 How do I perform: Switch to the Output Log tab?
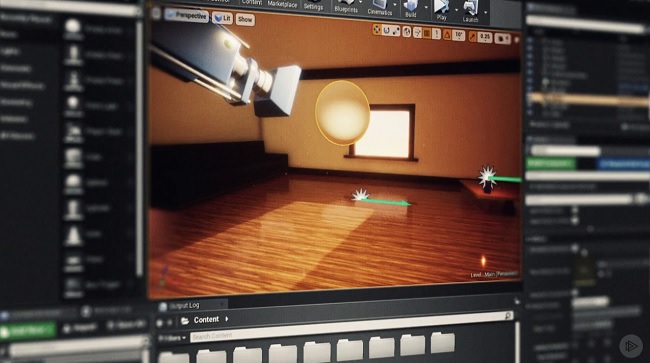(x=185, y=306)
